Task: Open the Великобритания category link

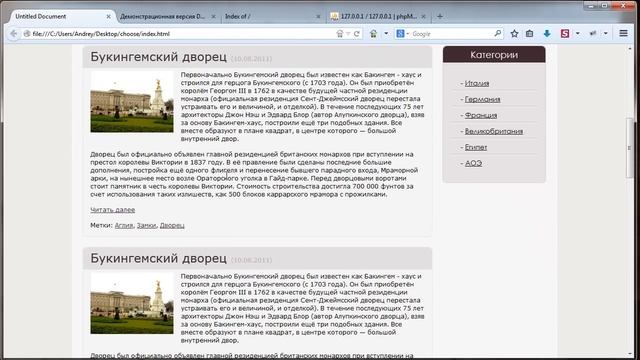Action: click(x=494, y=131)
